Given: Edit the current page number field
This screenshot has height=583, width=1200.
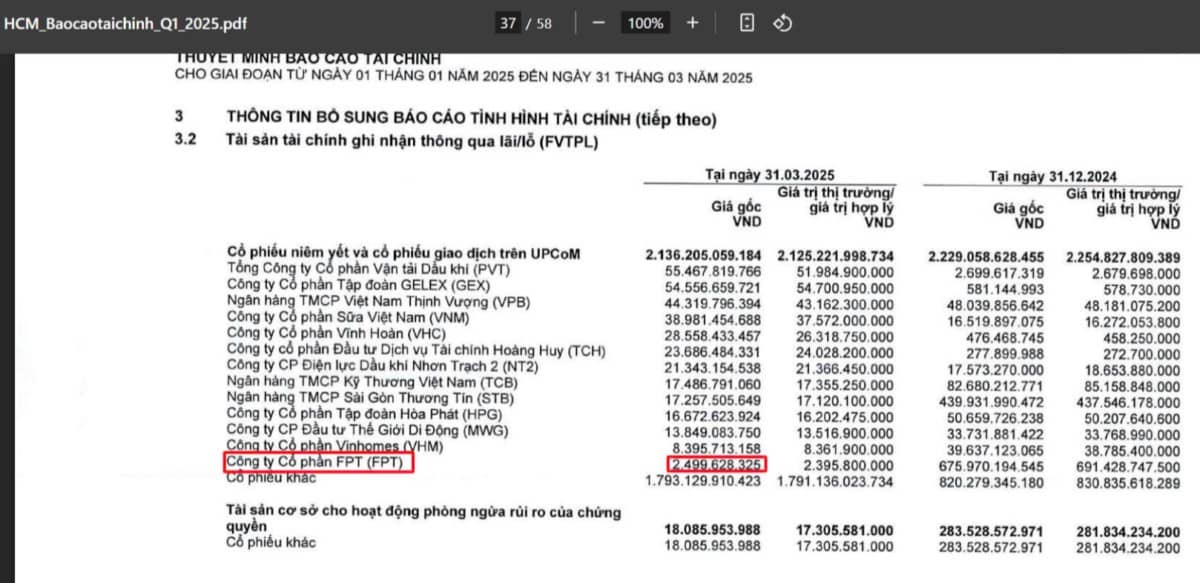Looking at the screenshot, I should point(508,23).
